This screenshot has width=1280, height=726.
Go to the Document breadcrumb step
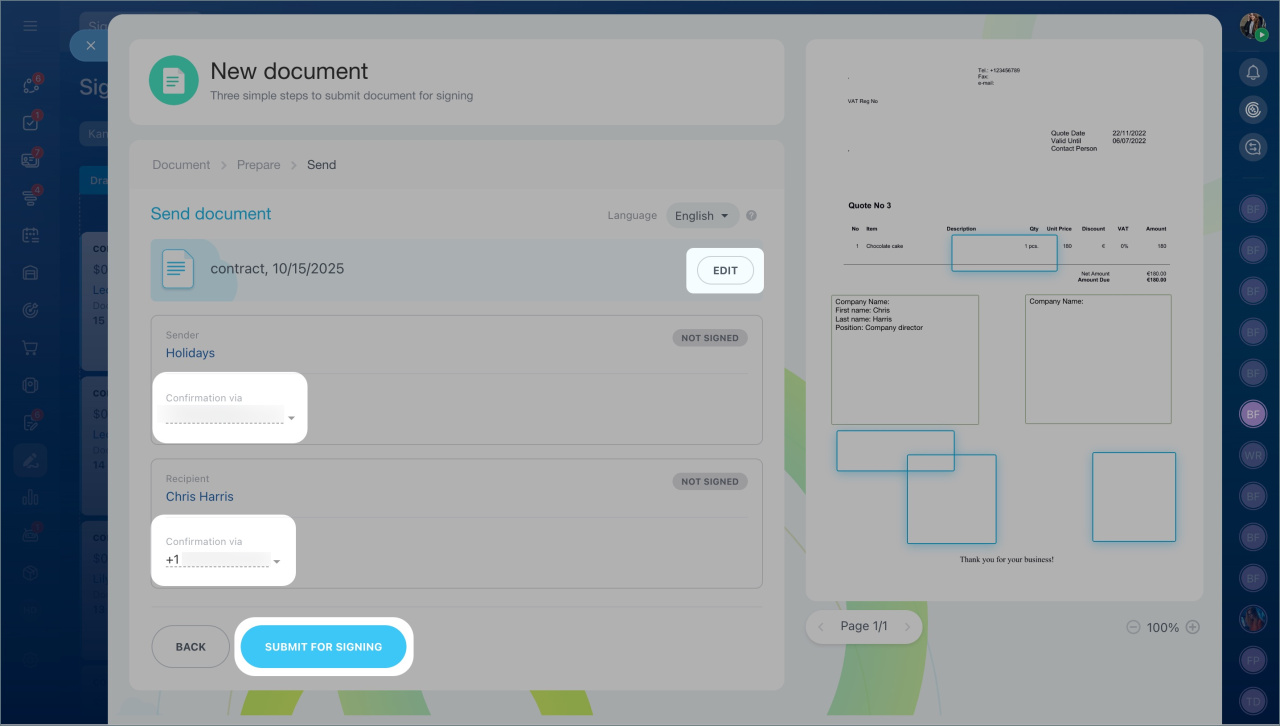(181, 165)
